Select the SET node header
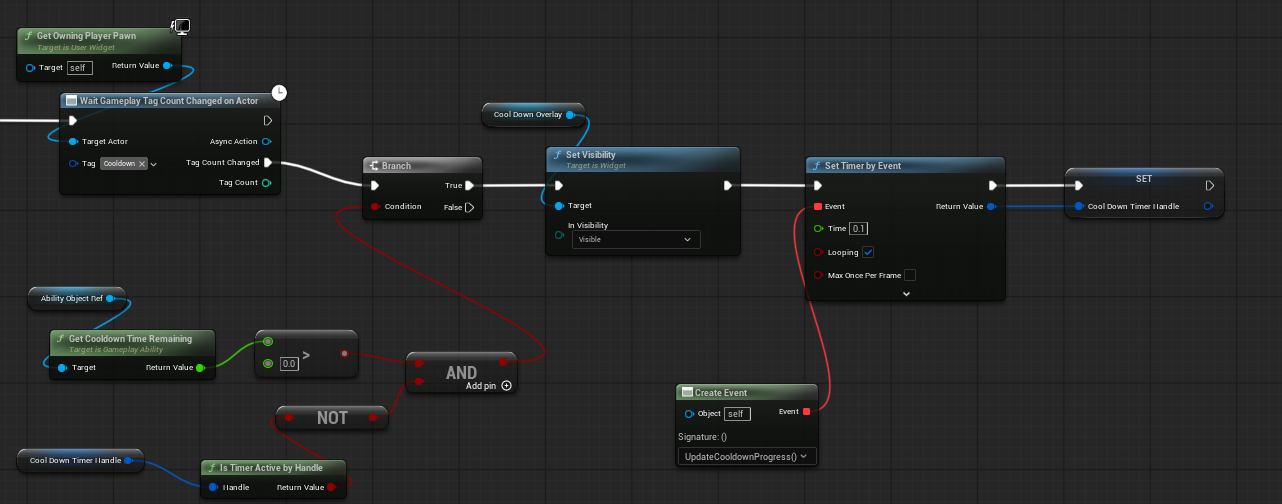Screen dimensions: 1282x504 pos(1144,179)
